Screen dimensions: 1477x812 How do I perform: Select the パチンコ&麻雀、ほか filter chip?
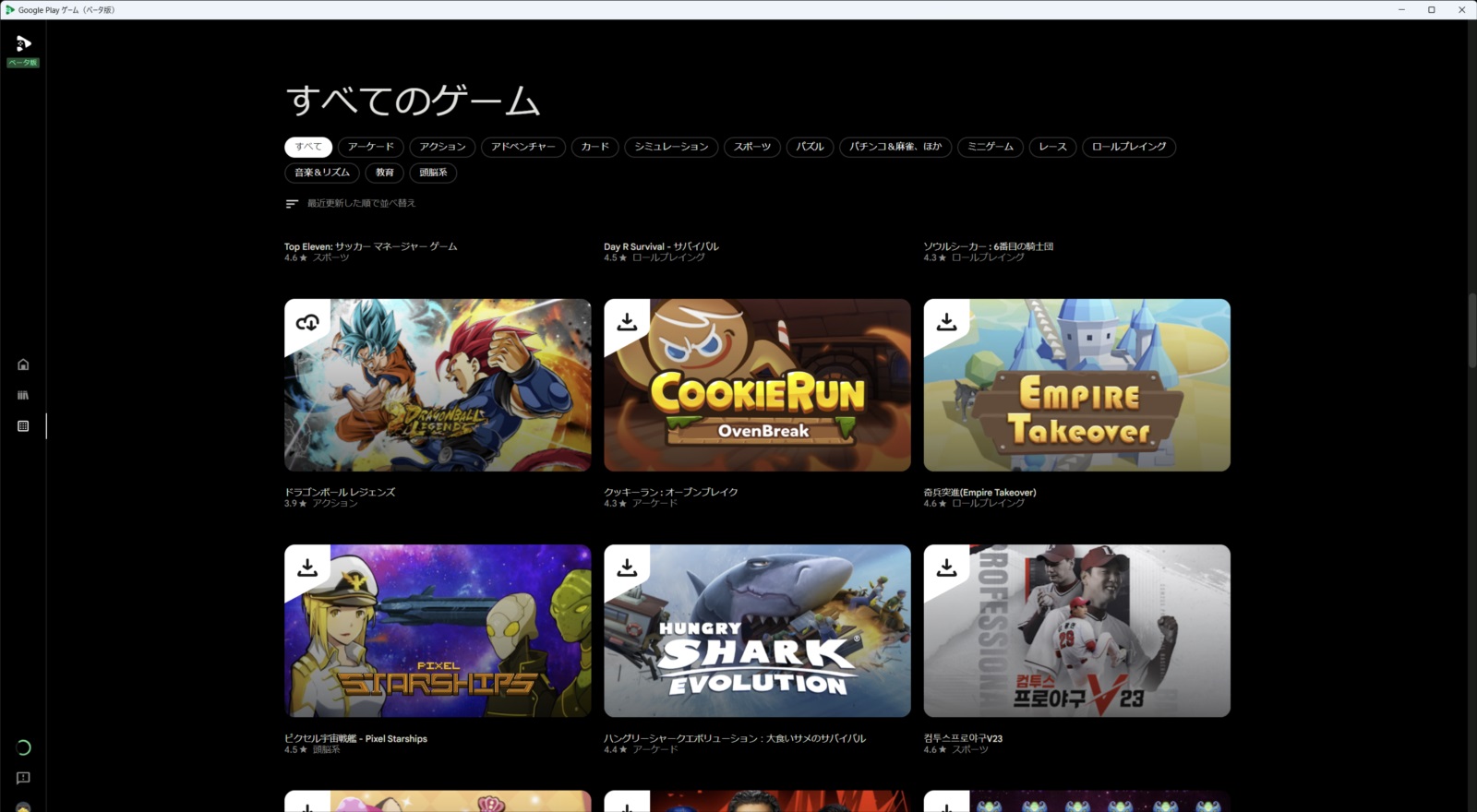point(895,147)
